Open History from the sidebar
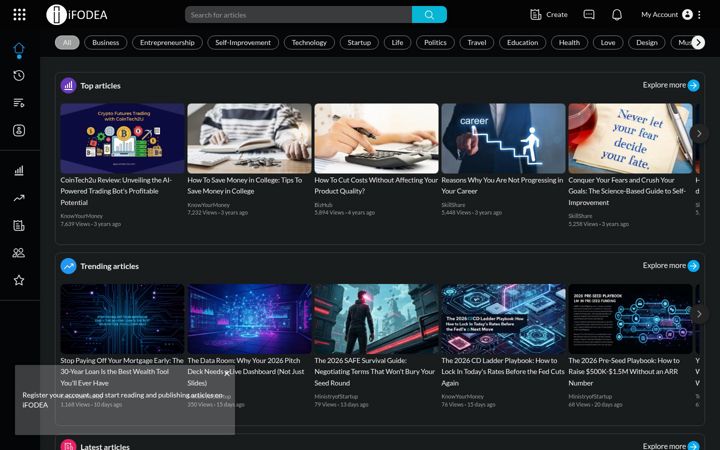Image resolution: width=720 pixels, height=450 pixels. (x=19, y=75)
